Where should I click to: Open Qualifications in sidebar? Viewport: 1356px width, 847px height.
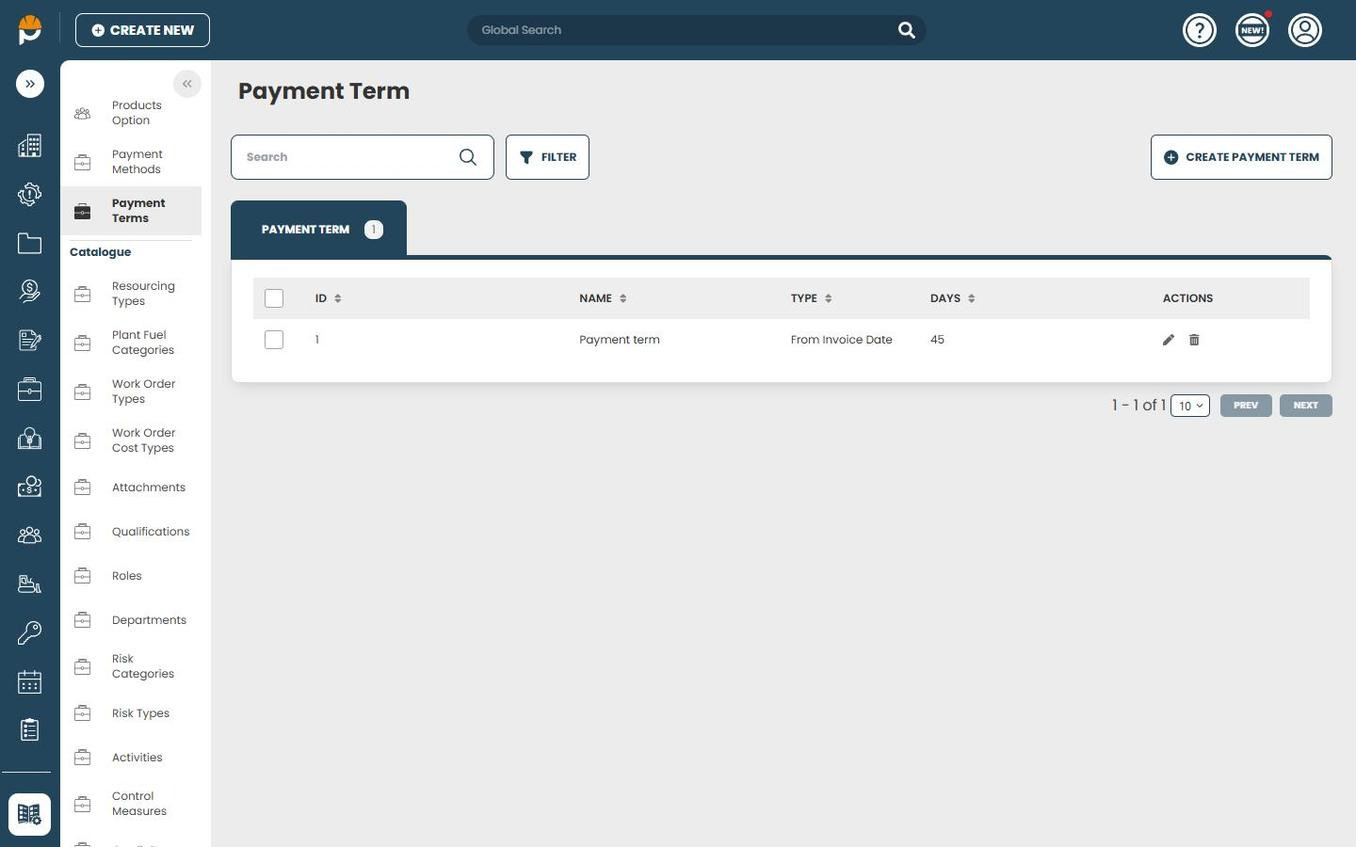pos(131,532)
